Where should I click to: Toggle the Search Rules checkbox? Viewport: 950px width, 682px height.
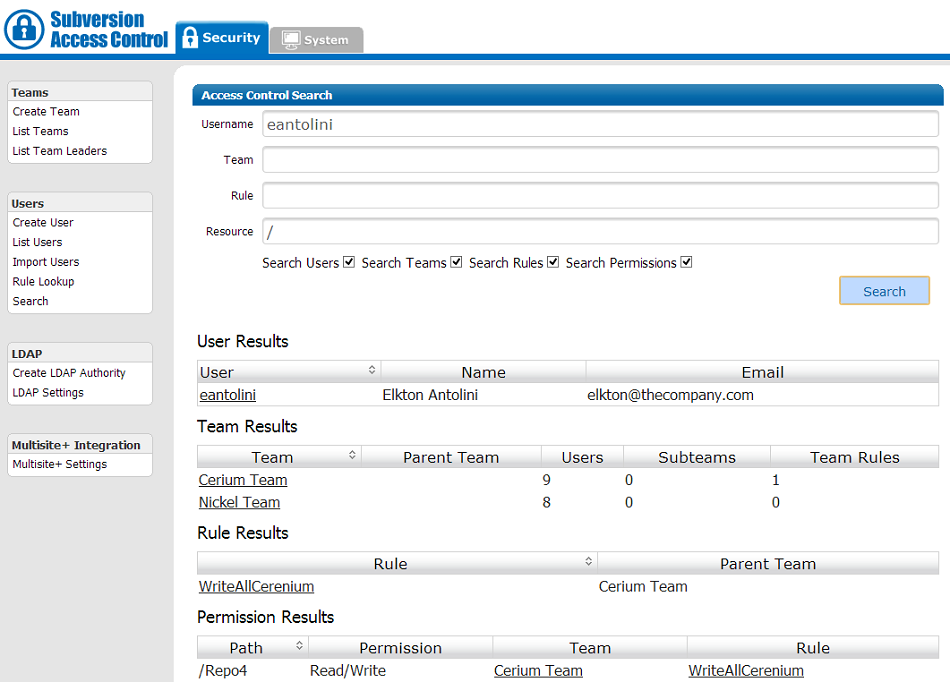click(553, 262)
